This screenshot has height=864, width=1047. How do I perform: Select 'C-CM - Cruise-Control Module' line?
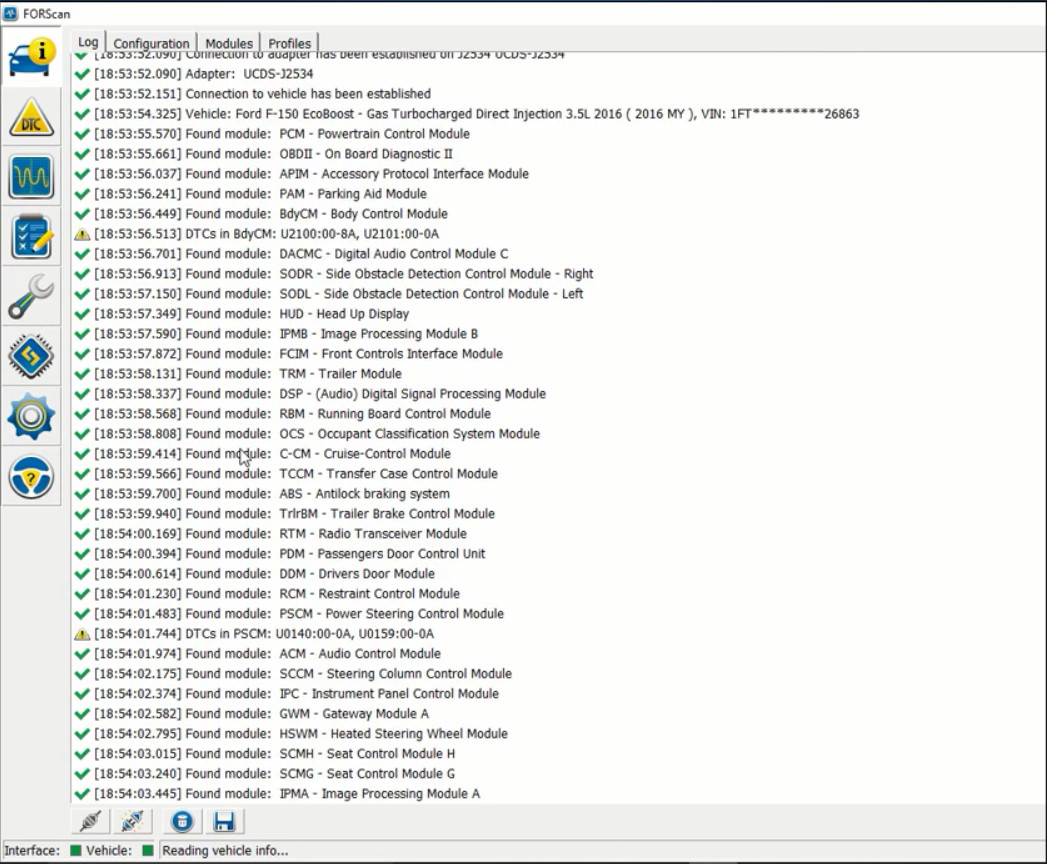coord(272,454)
